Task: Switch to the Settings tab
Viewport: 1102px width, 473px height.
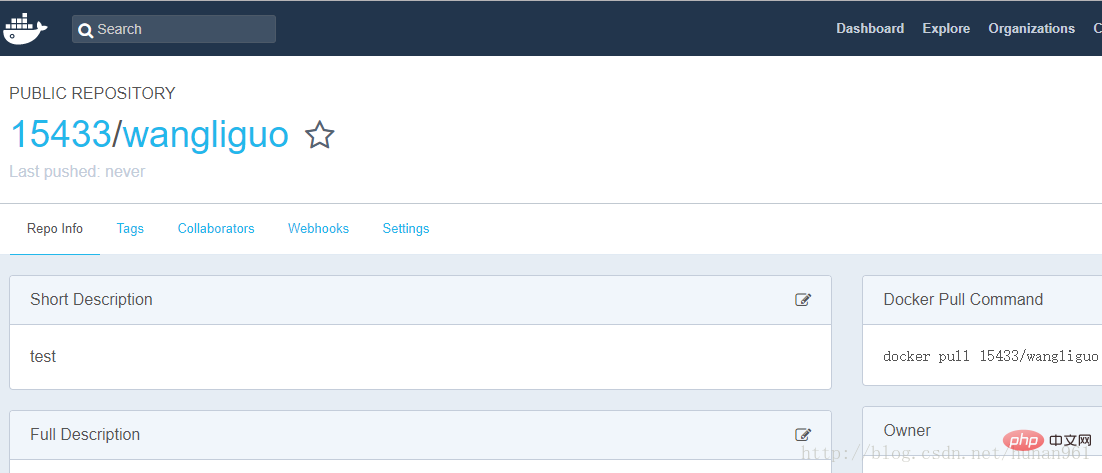Action: pyautogui.click(x=406, y=229)
